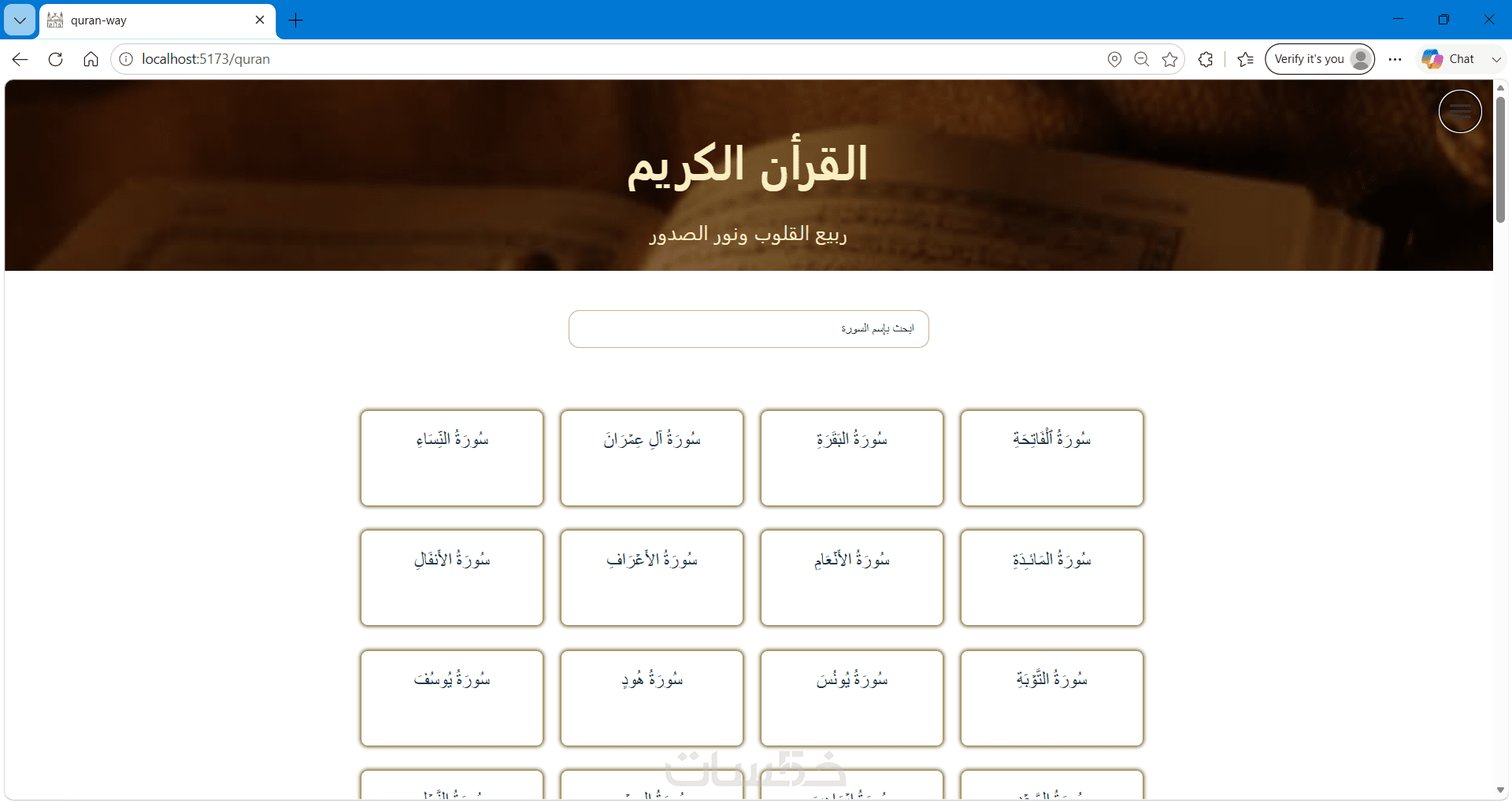The width and height of the screenshot is (1512, 803).
Task: Click the scrollbar down arrow
Action: [x=1500, y=790]
